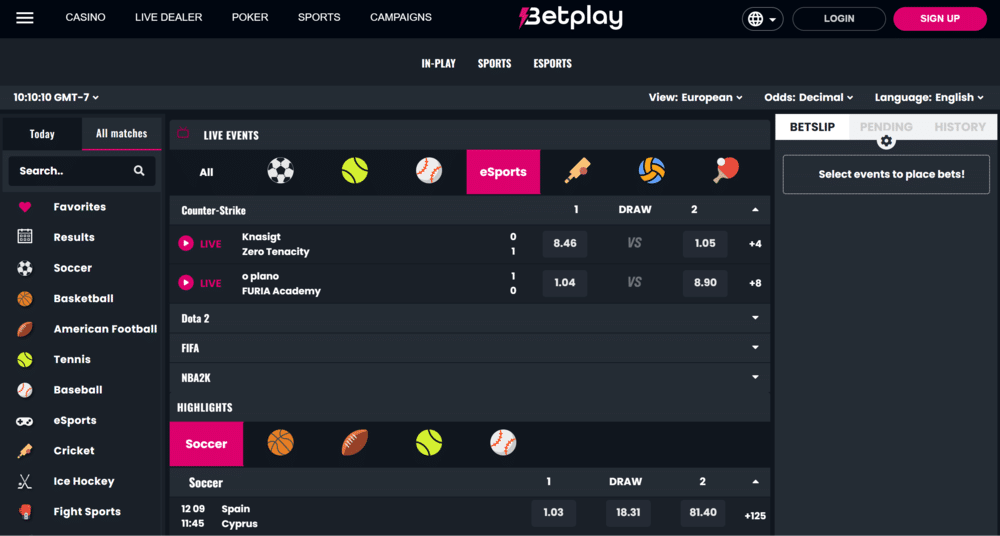Filter live events by table tennis icon
Viewport: 1000px width, 536px height.
point(726,171)
